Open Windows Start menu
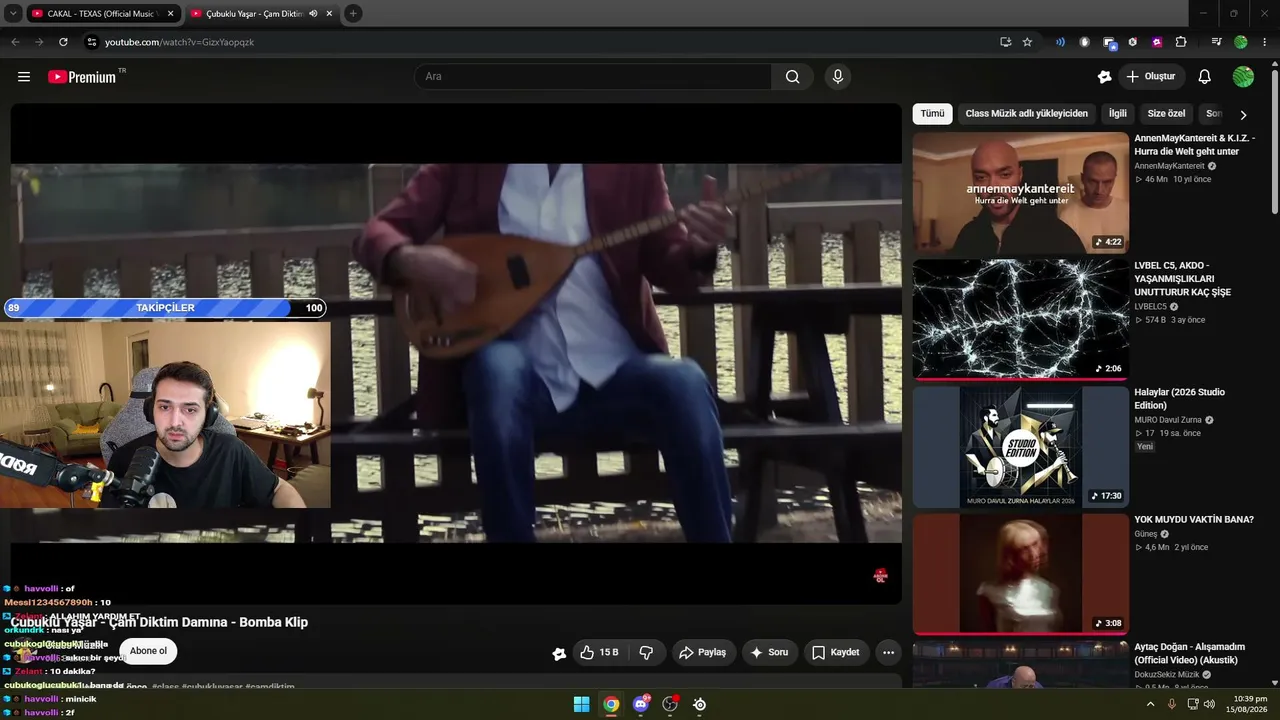Viewport: 1280px width, 720px height. 581,704
